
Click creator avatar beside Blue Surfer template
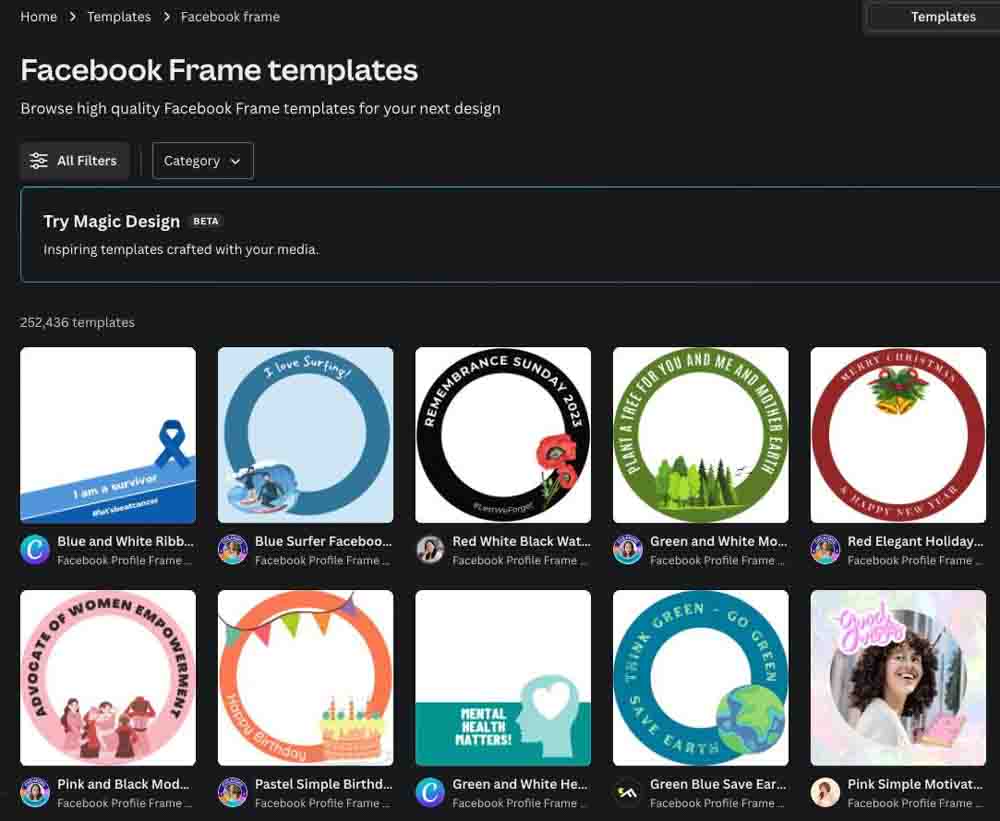[x=233, y=550]
